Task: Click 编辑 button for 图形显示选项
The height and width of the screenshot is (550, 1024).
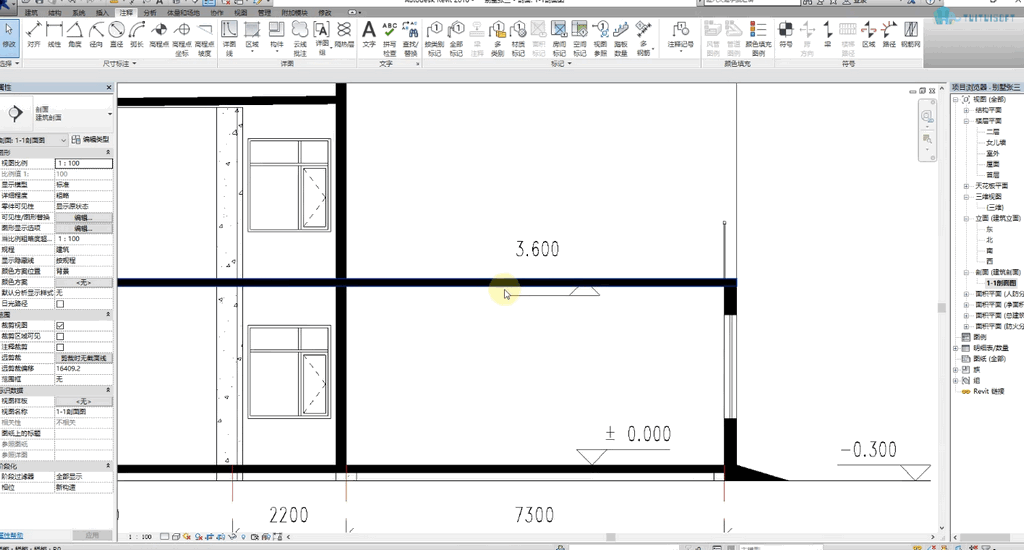Action: pos(84,229)
